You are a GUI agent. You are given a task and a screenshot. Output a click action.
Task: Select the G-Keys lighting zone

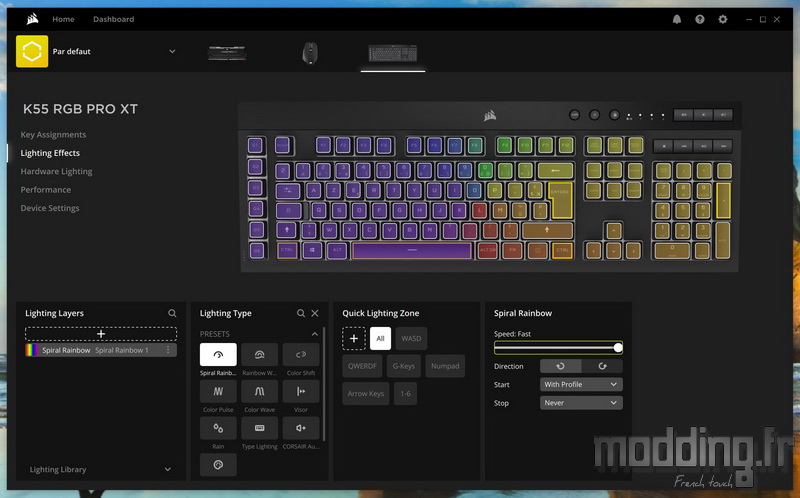pyautogui.click(x=404, y=366)
